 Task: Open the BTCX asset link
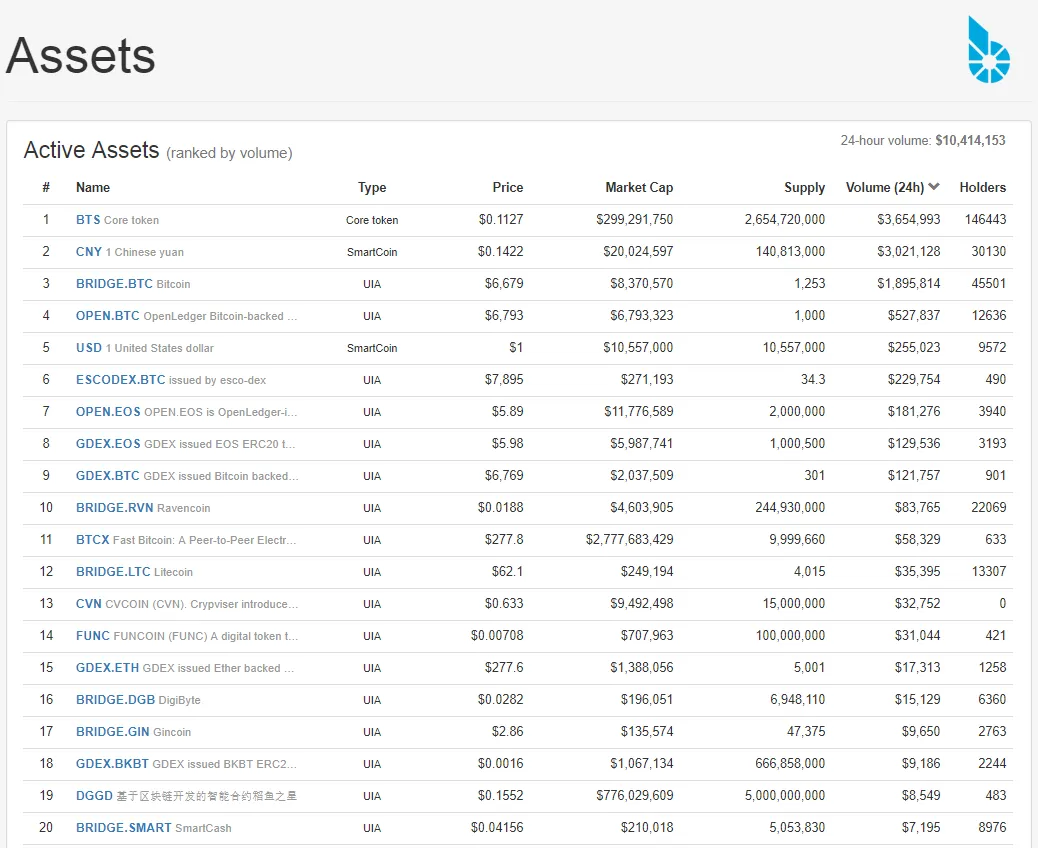92,540
